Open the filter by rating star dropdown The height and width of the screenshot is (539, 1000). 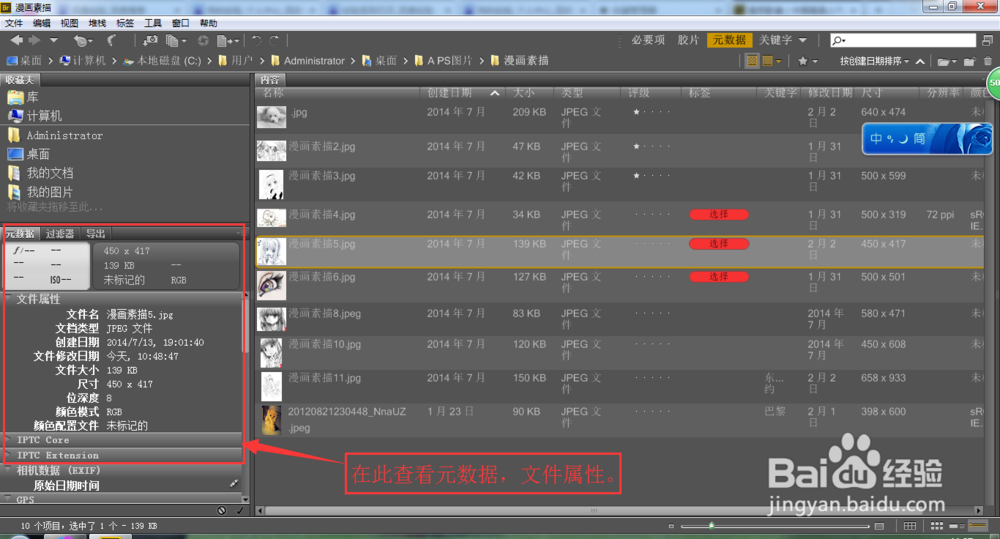coord(807,61)
